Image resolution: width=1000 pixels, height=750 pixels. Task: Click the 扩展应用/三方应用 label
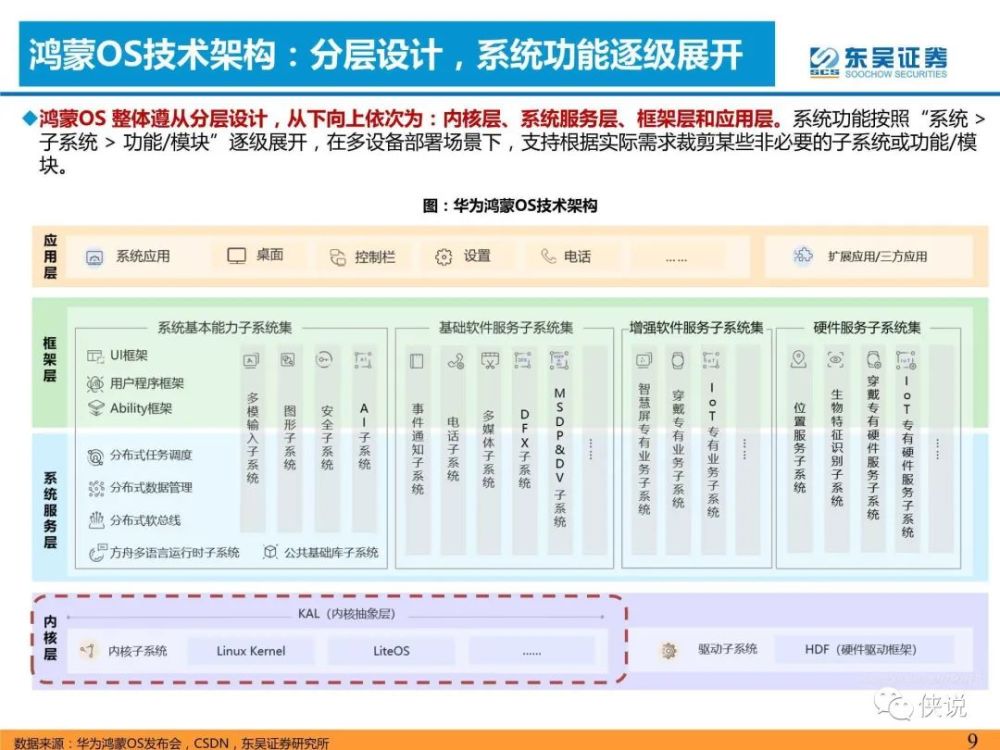coord(878,256)
